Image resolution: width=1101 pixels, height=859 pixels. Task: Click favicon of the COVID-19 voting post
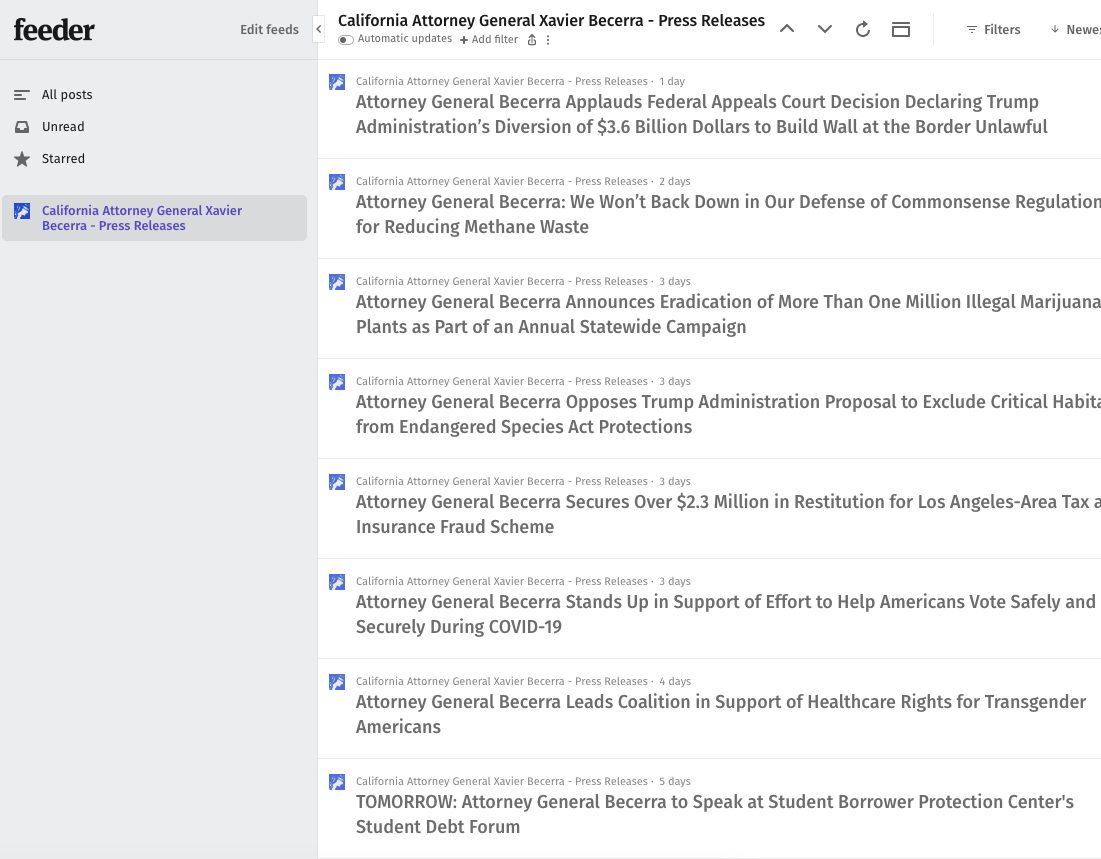(337, 582)
